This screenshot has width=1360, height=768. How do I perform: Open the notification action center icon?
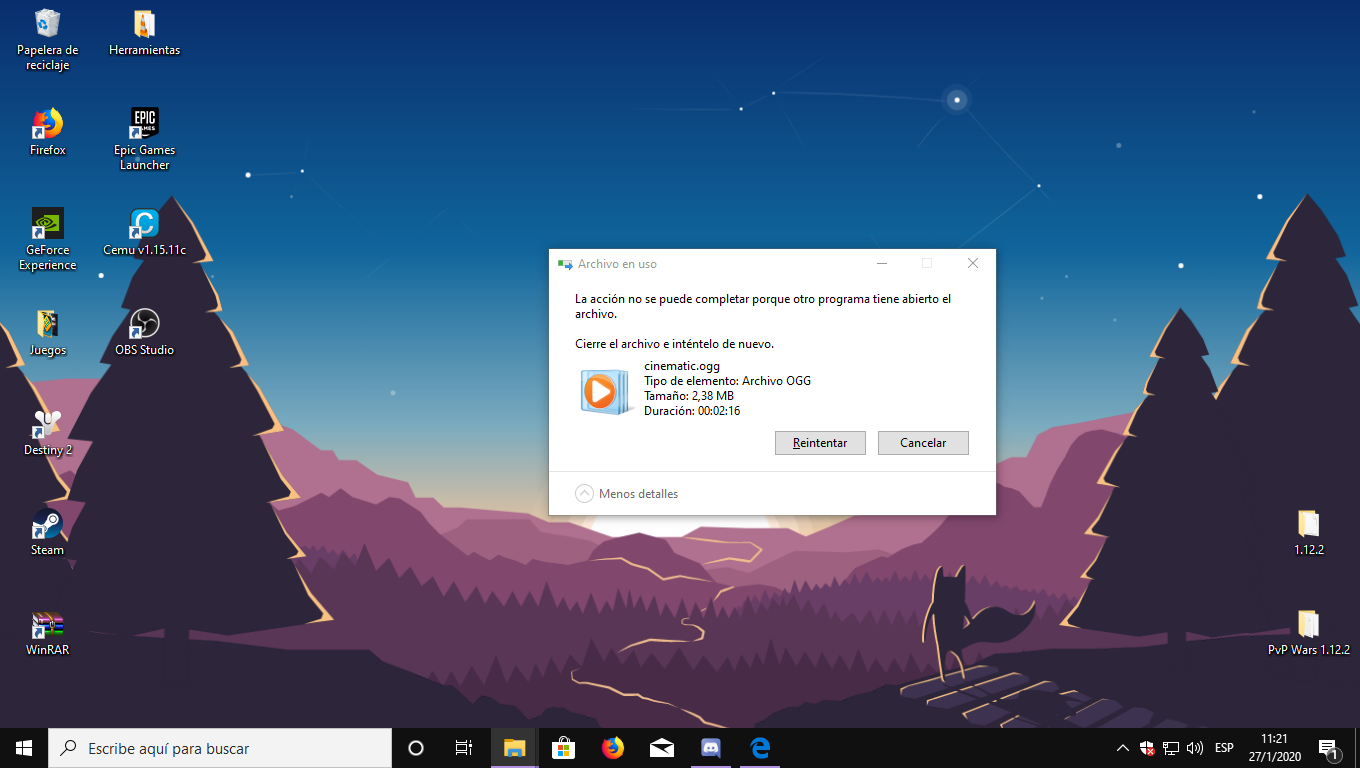click(1329, 748)
